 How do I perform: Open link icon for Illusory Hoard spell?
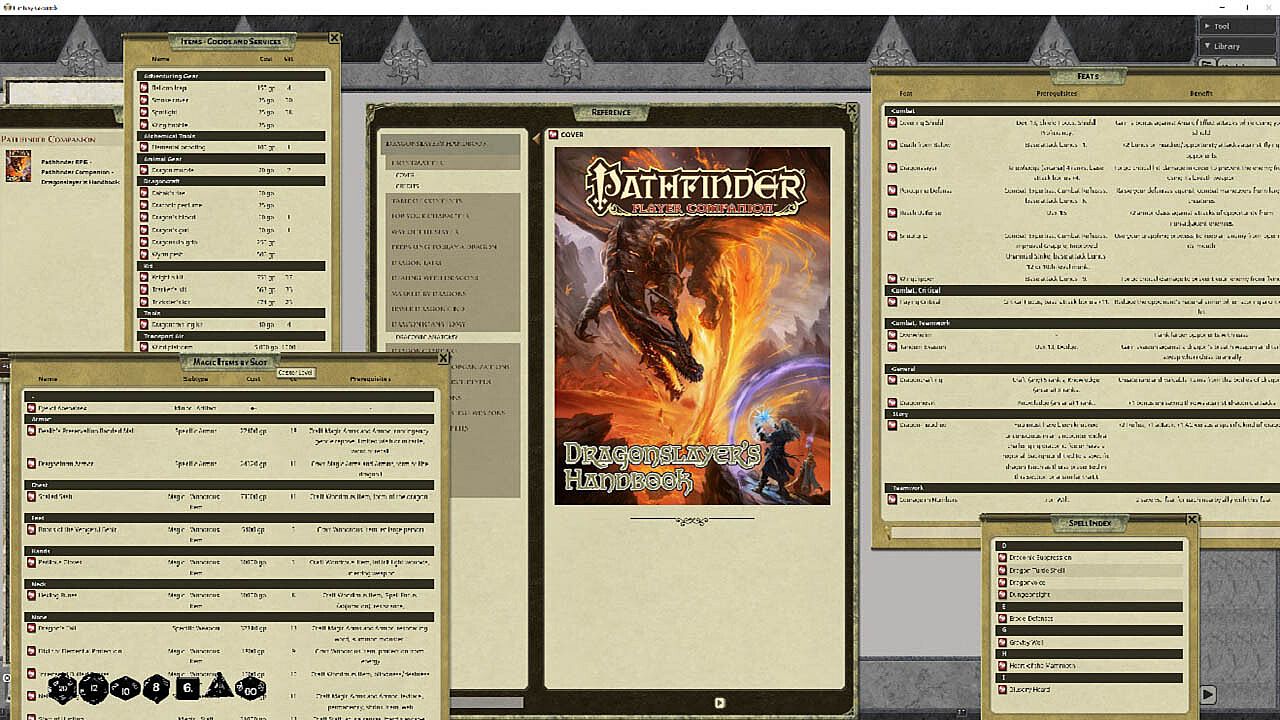[x=1002, y=689]
